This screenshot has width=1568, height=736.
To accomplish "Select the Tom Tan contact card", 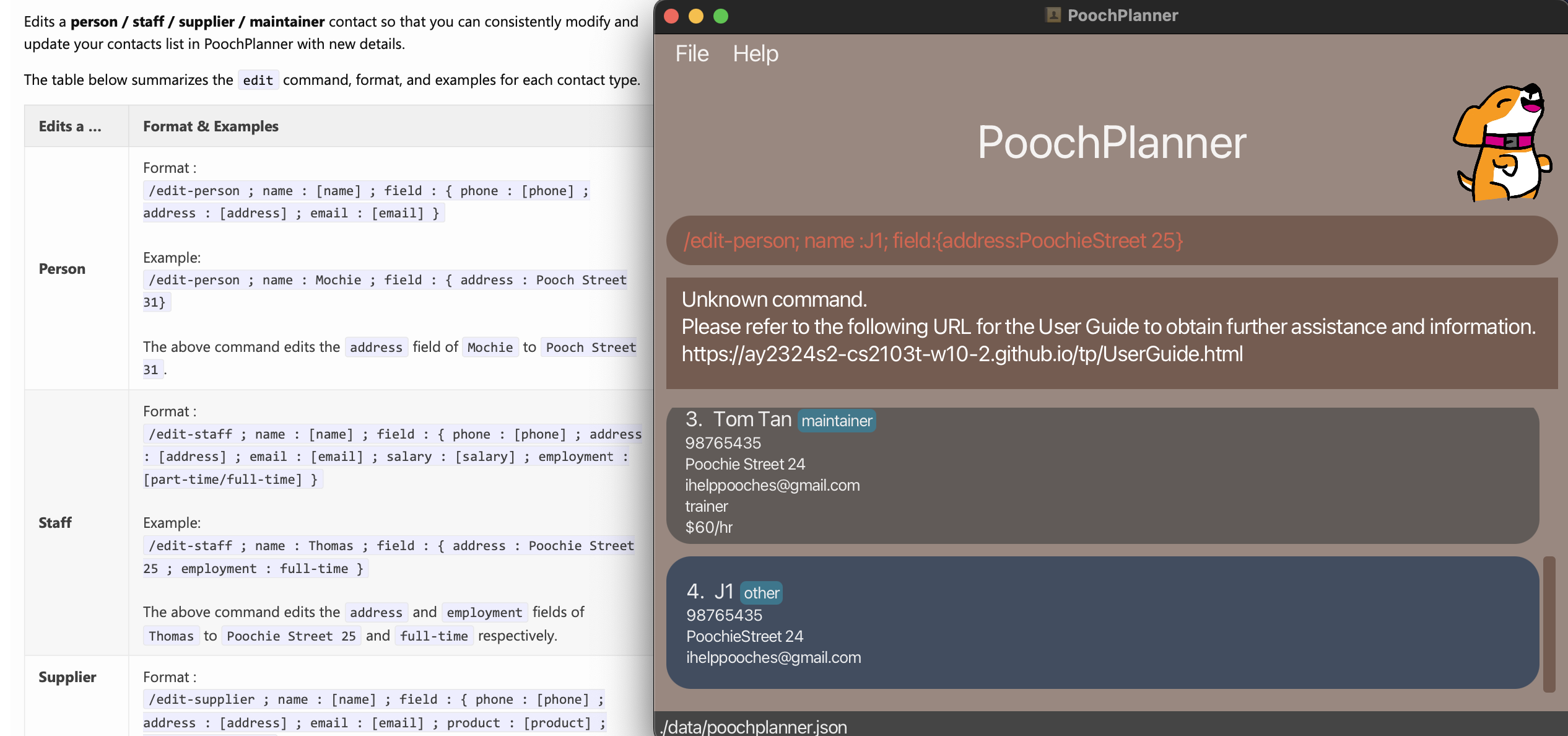I will pyautogui.click(x=1102, y=476).
